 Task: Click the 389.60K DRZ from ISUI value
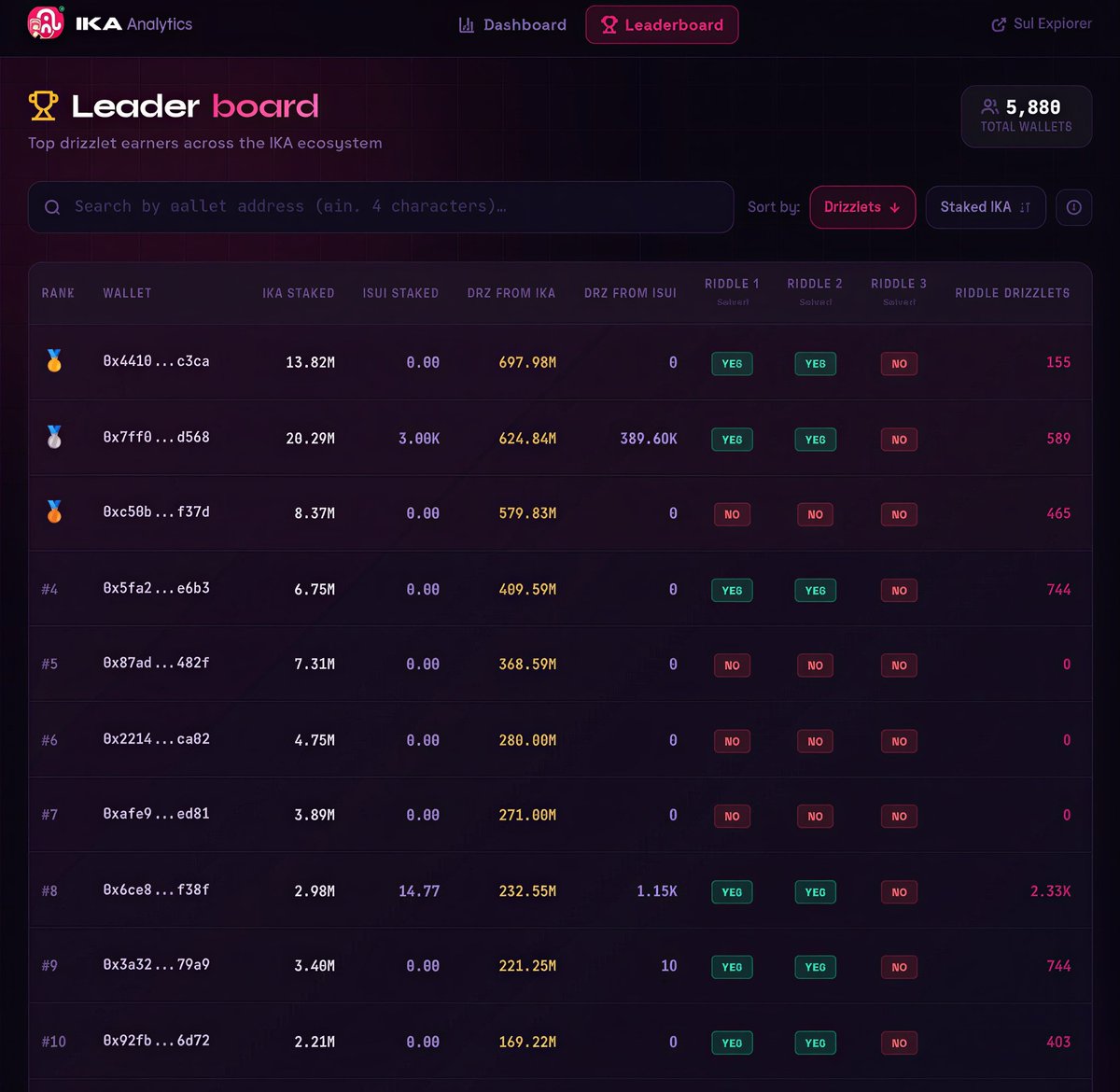click(649, 438)
